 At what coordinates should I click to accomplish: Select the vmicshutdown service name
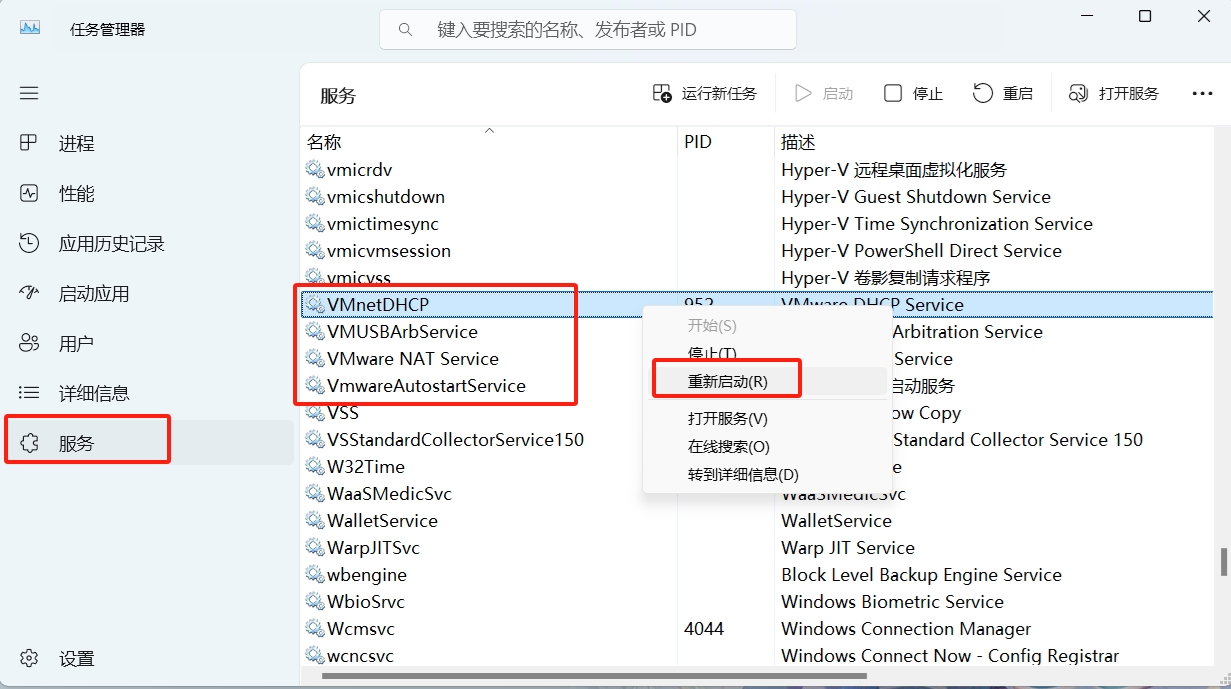pos(386,197)
